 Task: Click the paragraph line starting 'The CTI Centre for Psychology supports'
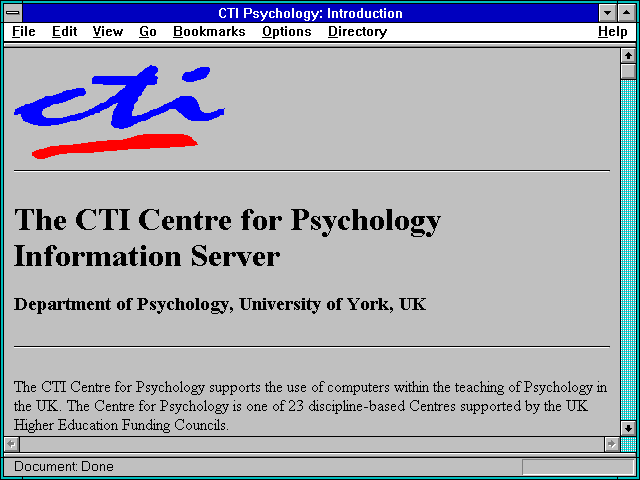310,387
